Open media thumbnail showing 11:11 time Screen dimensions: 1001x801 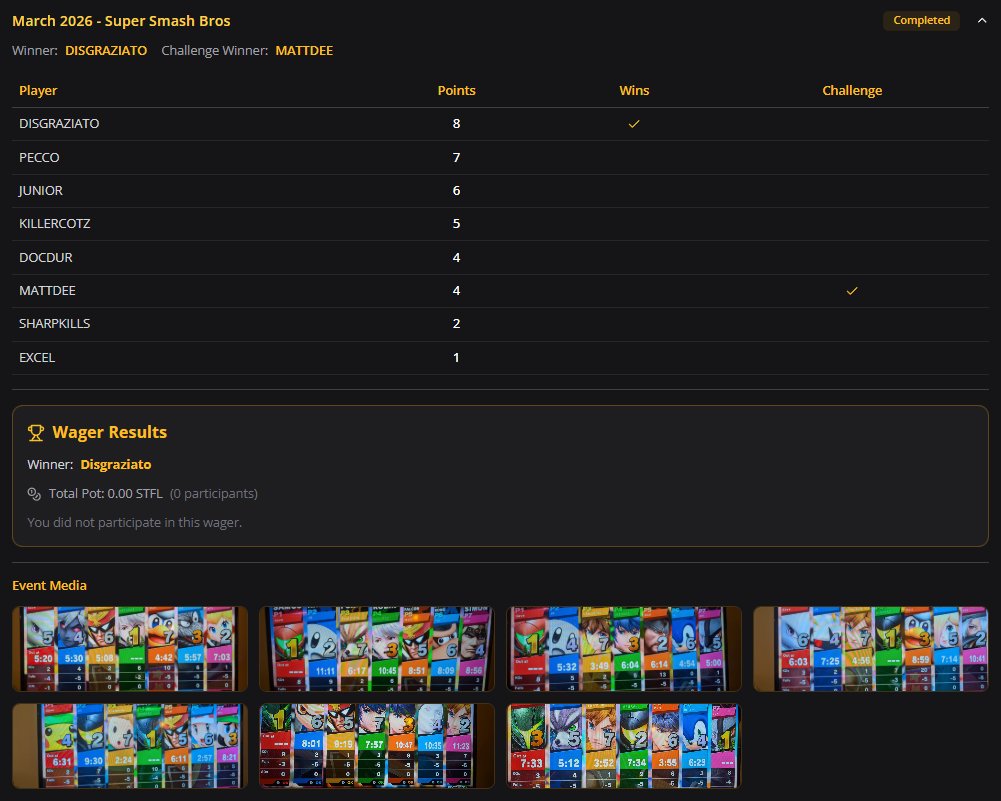(377, 649)
